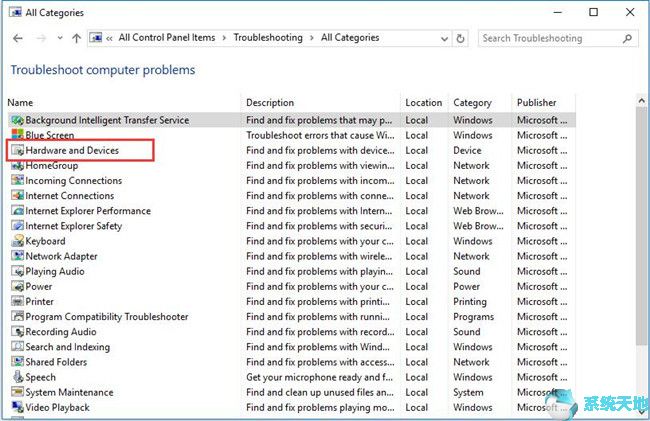The image size is (650, 421).
Task: Select the Recording Audio name text
Action: pos(61,332)
